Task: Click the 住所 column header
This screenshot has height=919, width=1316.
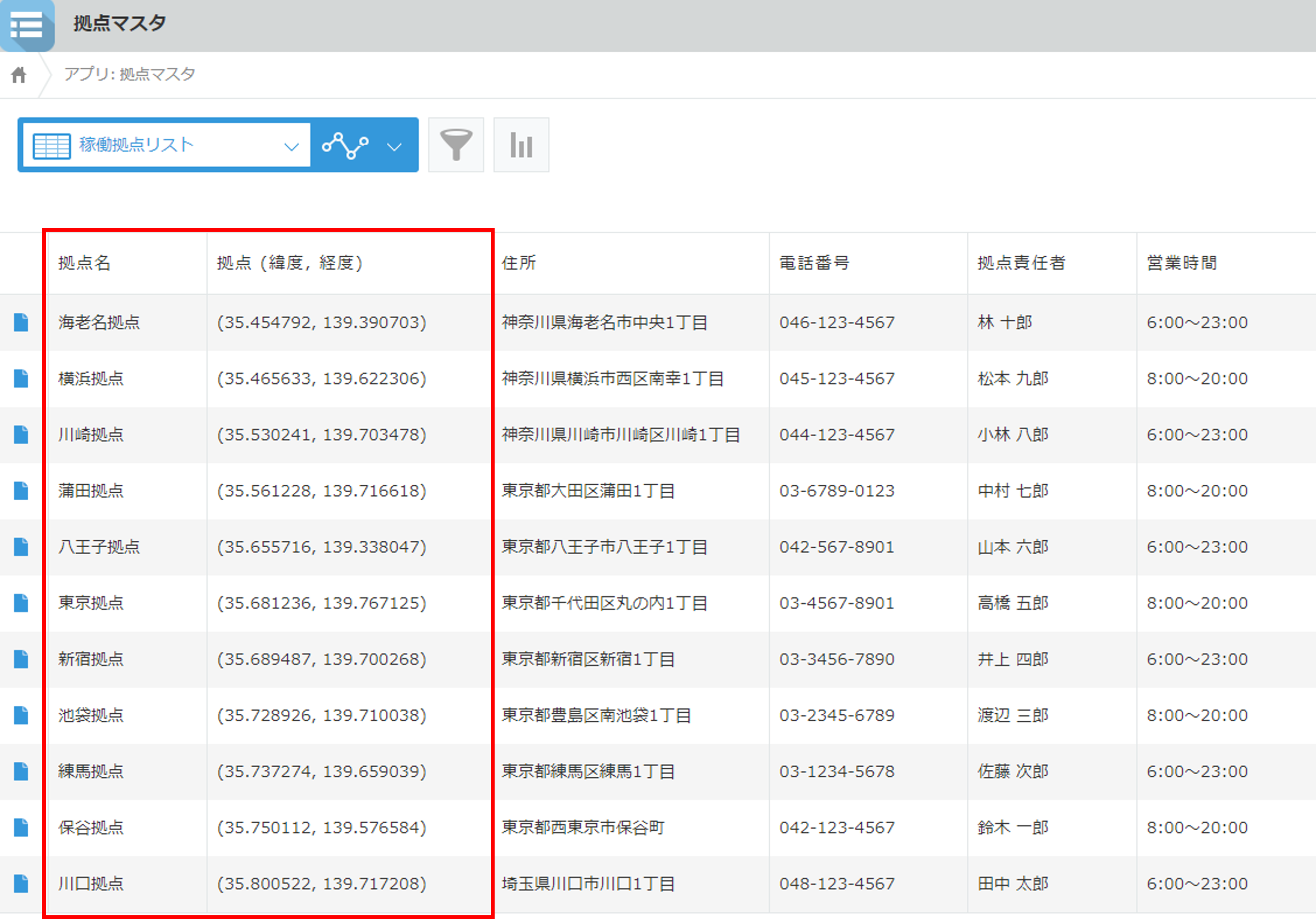Action: click(x=519, y=263)
